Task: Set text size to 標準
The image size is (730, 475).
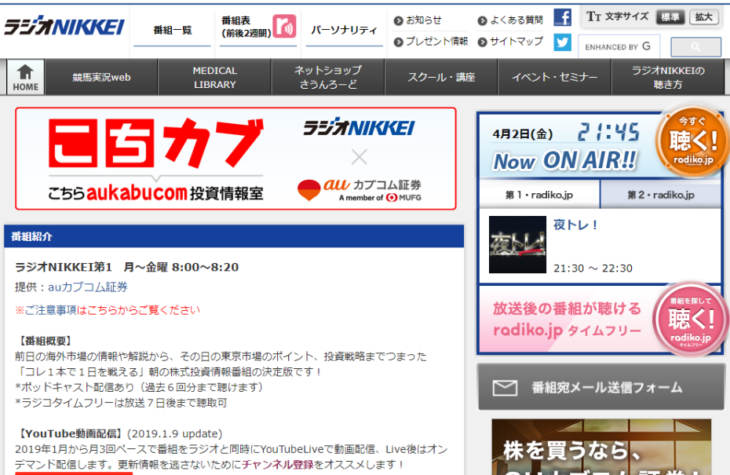Action: (671, 17)
